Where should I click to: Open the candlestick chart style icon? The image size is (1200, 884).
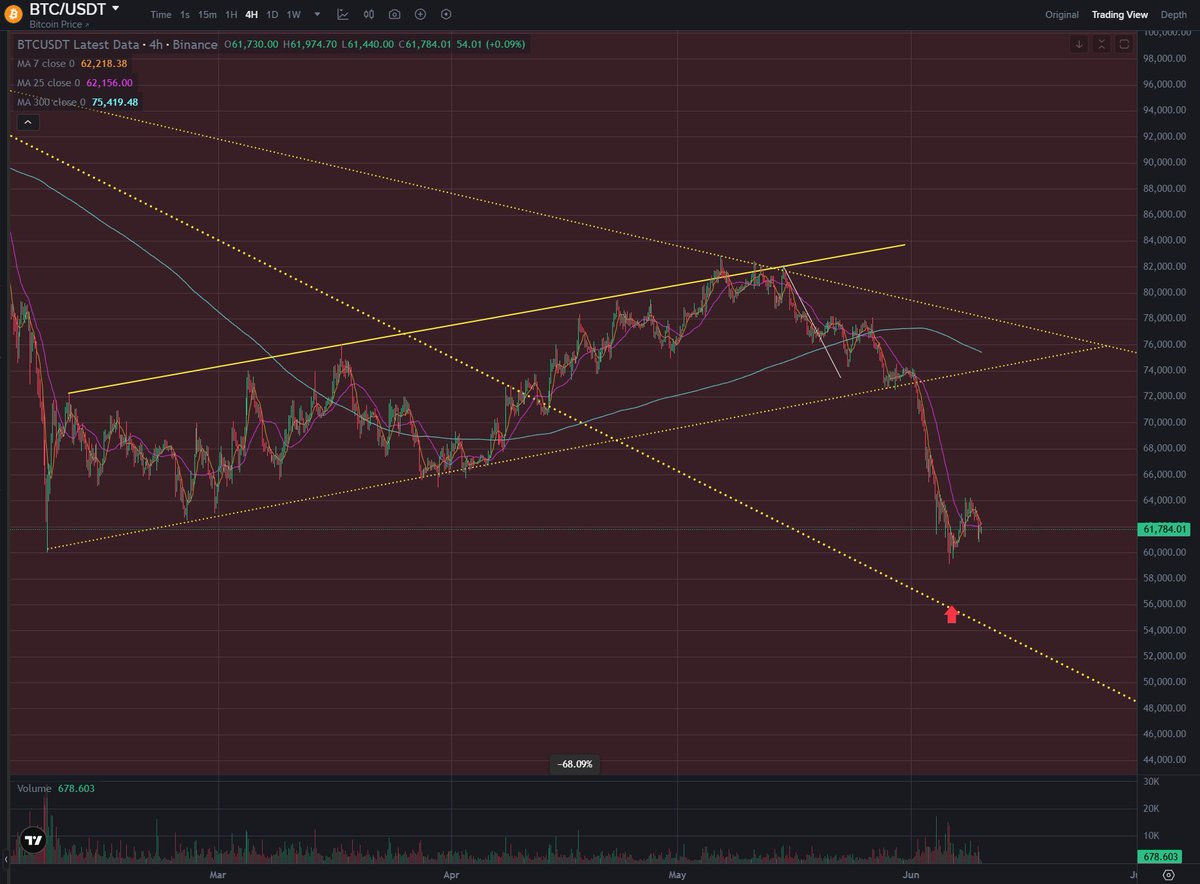tap(369, 15)
